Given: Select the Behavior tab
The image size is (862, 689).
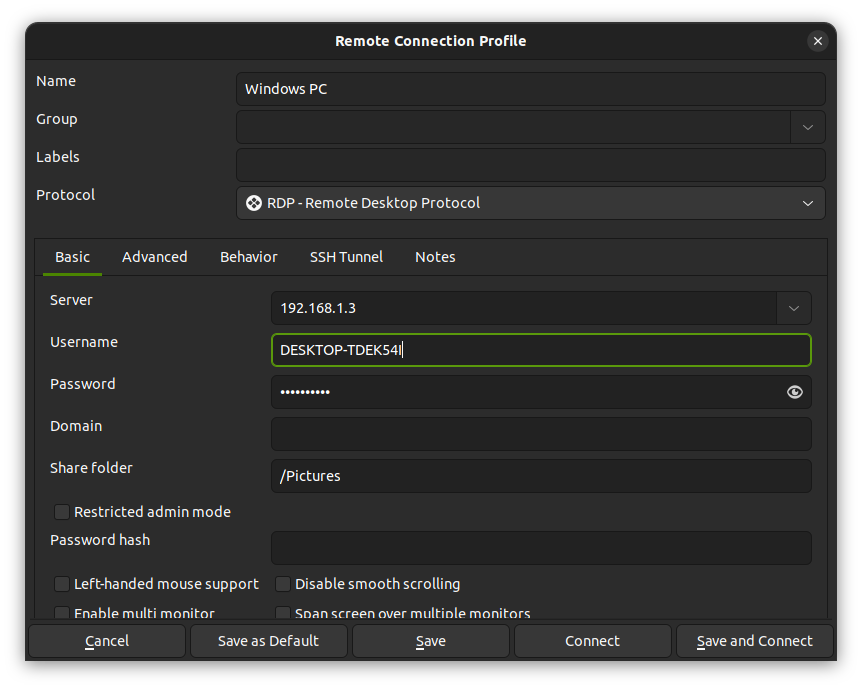Looking at the screenshot, I should tap(248, 257).
